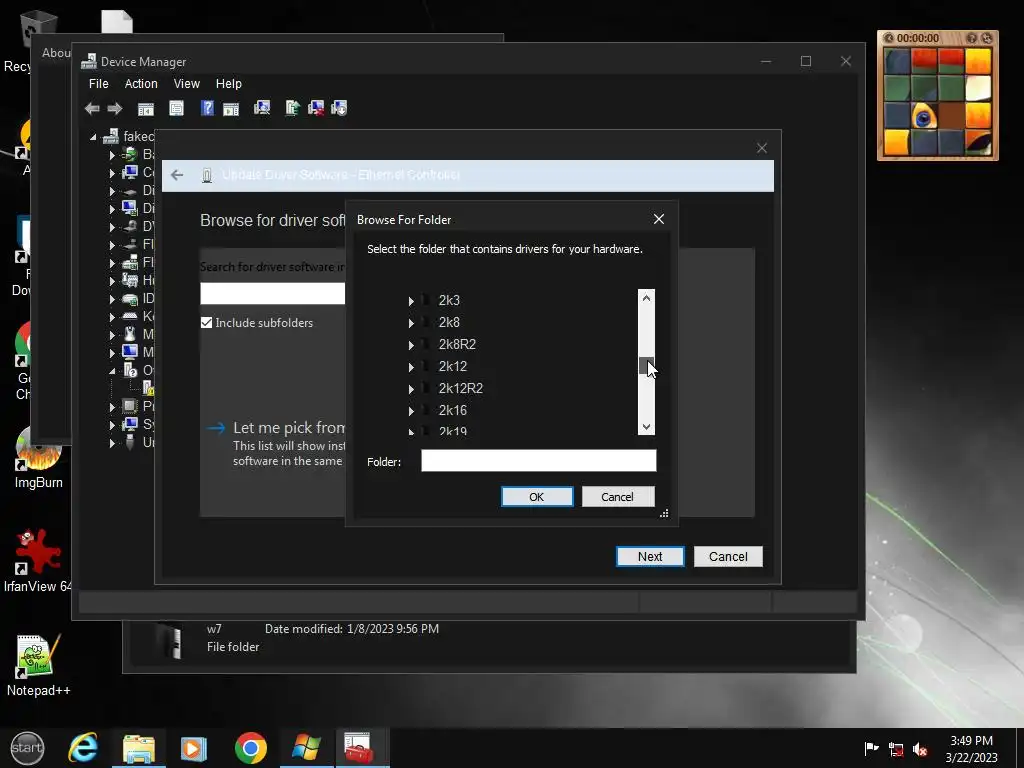Click OK in Browse For Folder
Image resolution: width=1024 pixels, height=768 pixels.
(x=537, y=497)
